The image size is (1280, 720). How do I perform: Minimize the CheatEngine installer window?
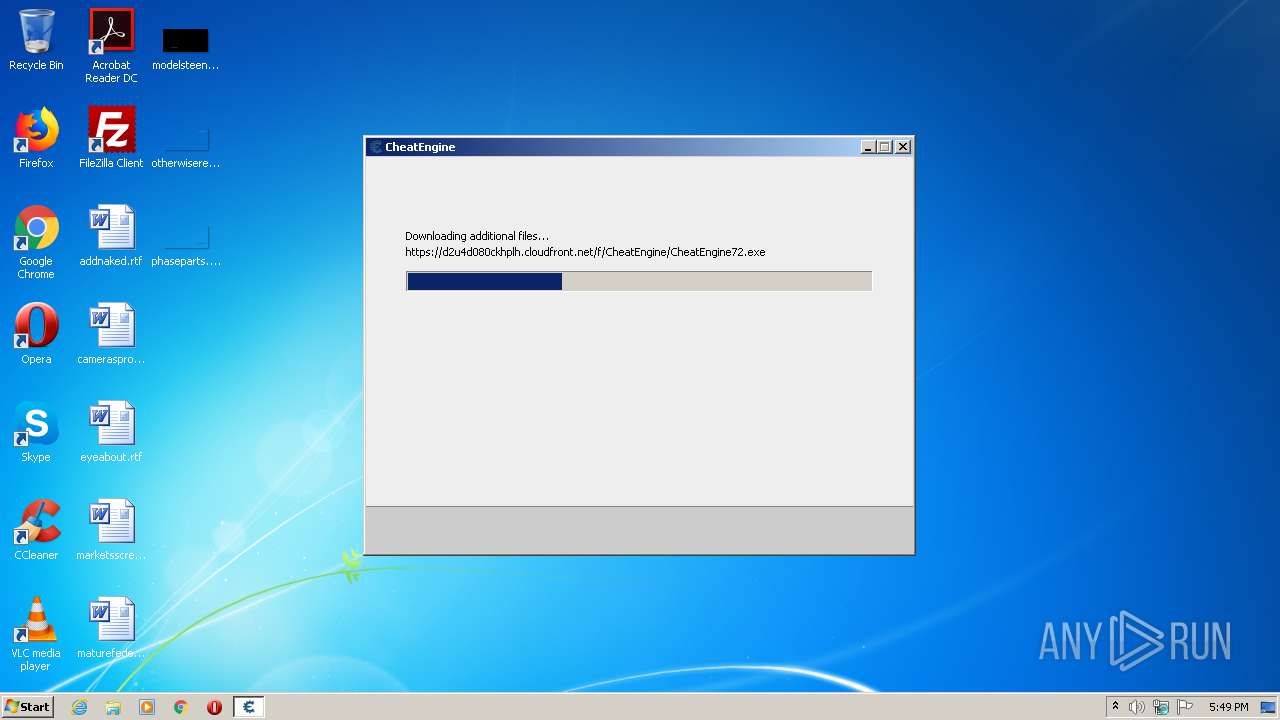pos(868,147)
